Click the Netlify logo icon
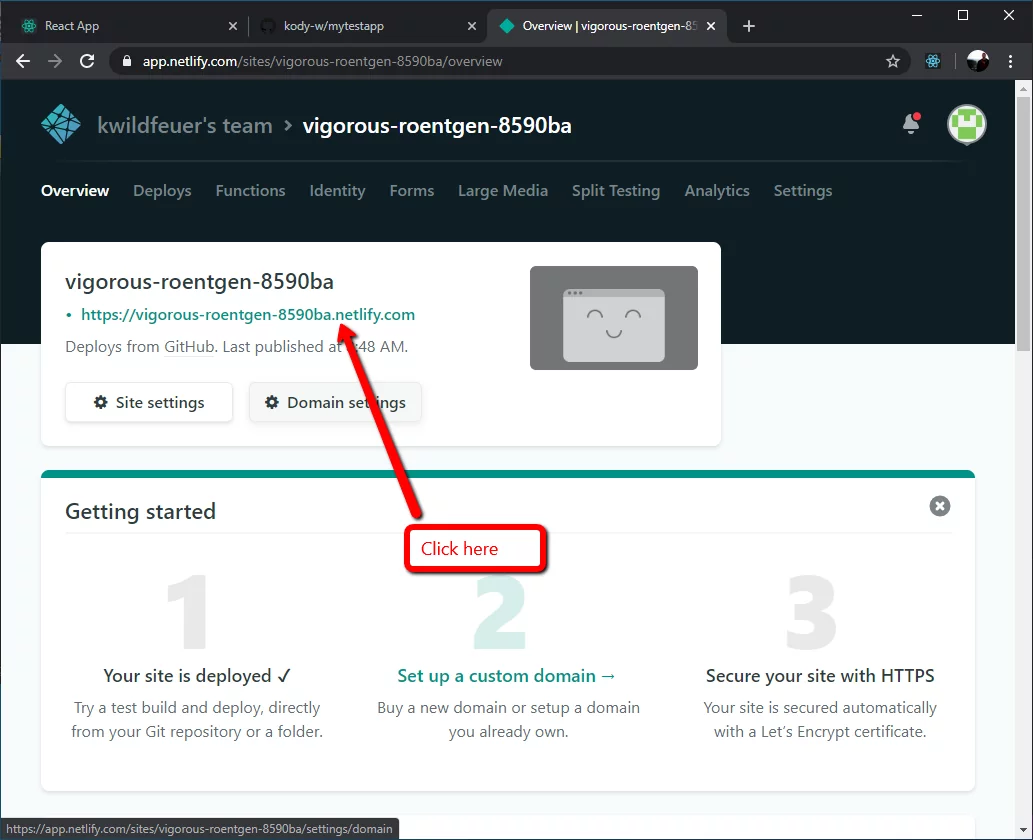The height and width of the screenshot is (840, 1033). point(61,125)
